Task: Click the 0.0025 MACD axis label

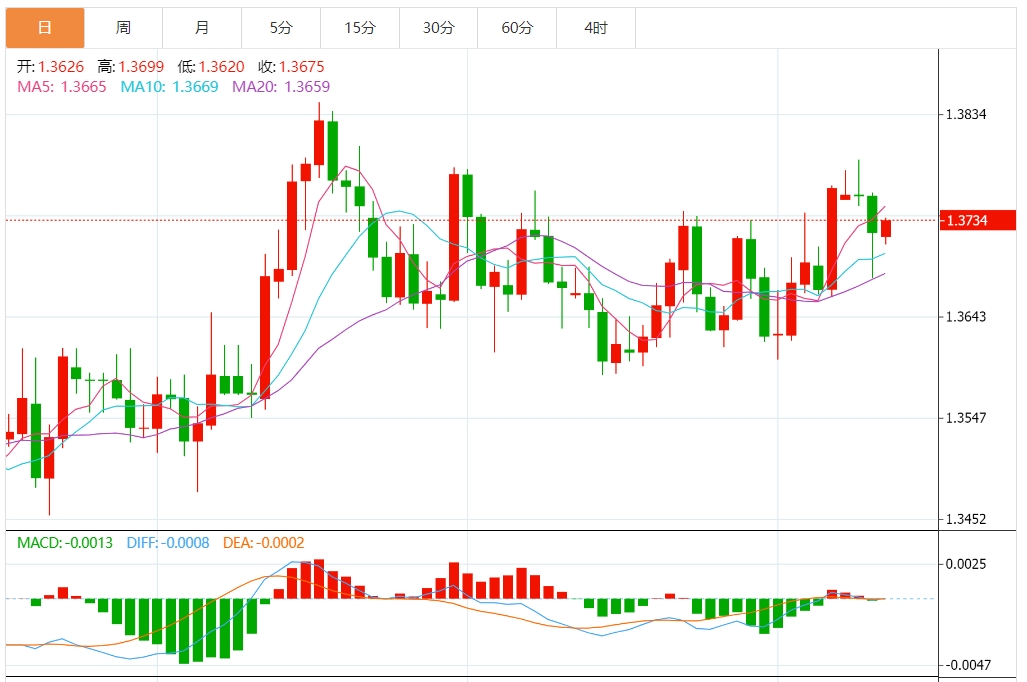Action: (966, 564)
